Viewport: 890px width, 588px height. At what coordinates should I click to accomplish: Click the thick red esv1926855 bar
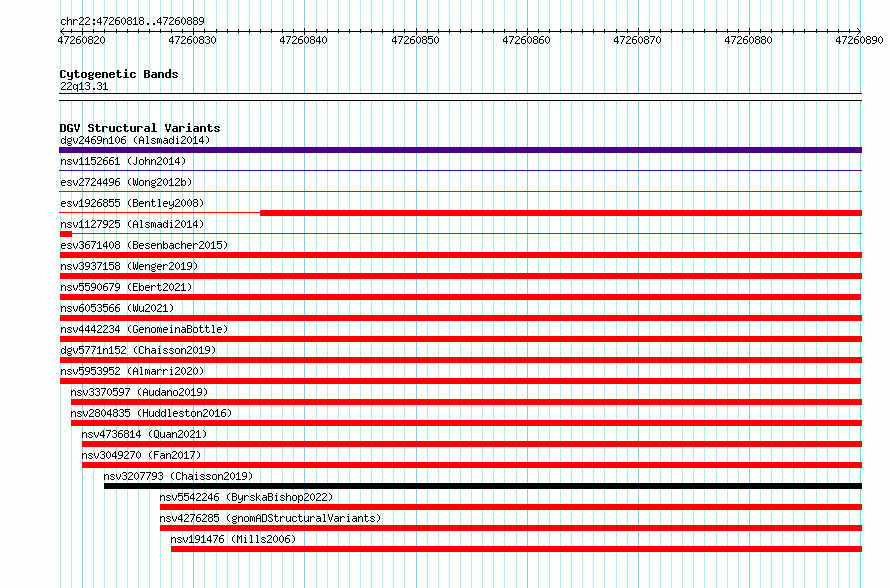pos(561,213)
